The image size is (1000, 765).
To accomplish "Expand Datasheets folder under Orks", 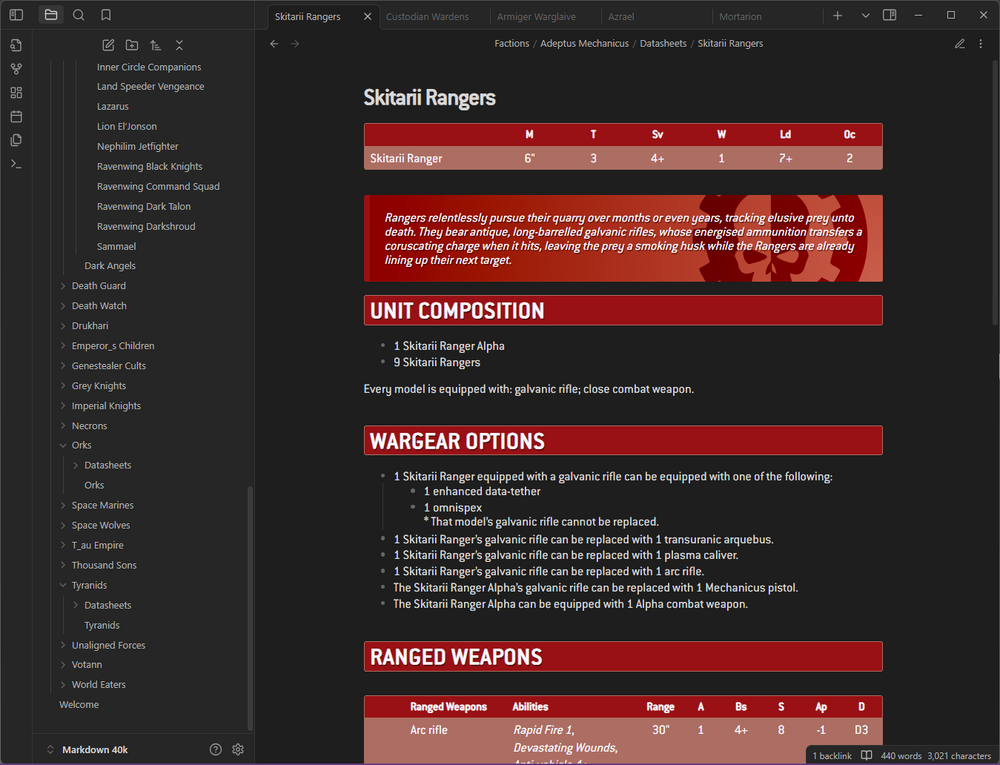I will coord(107,465).
